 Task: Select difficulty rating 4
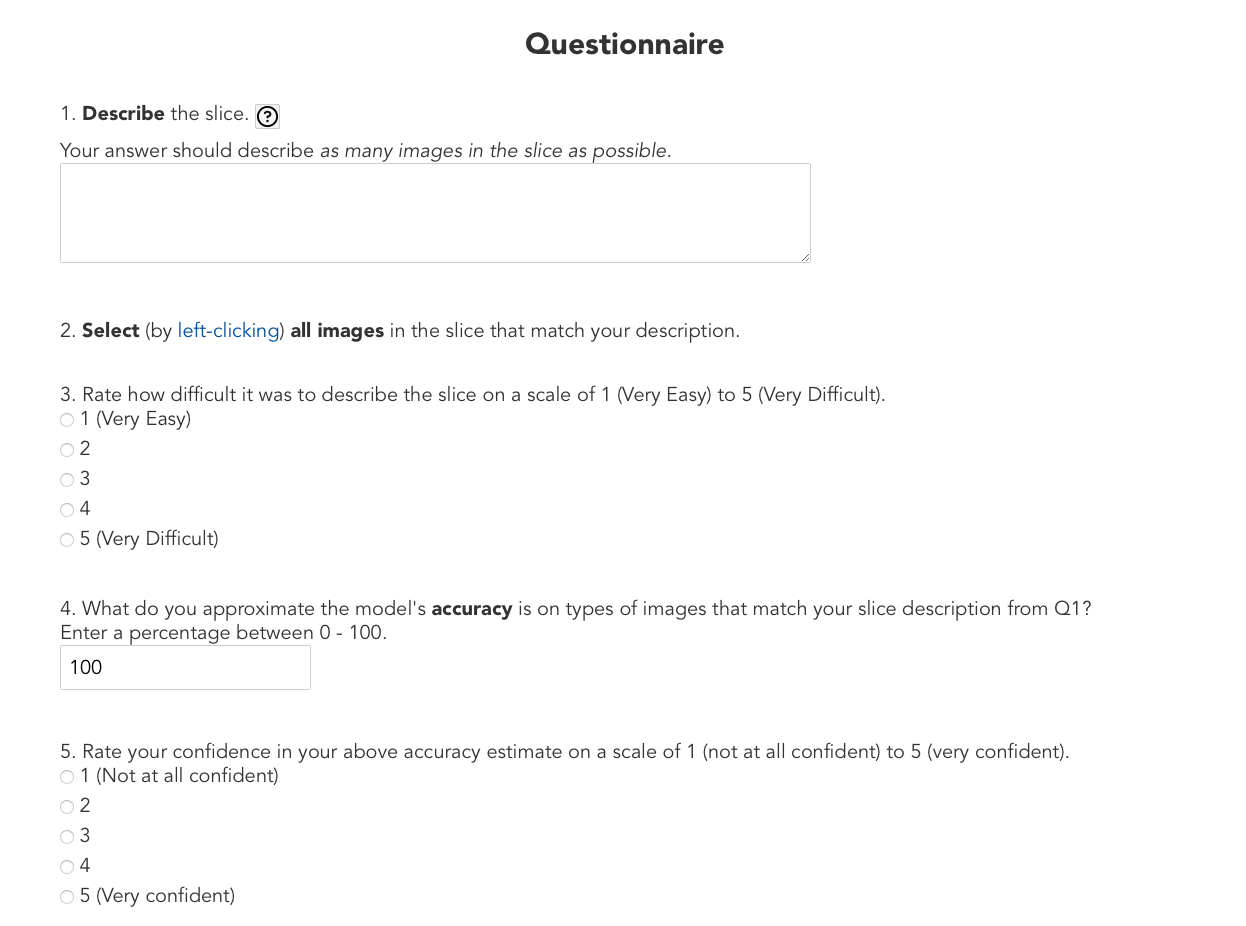point(67,510)
